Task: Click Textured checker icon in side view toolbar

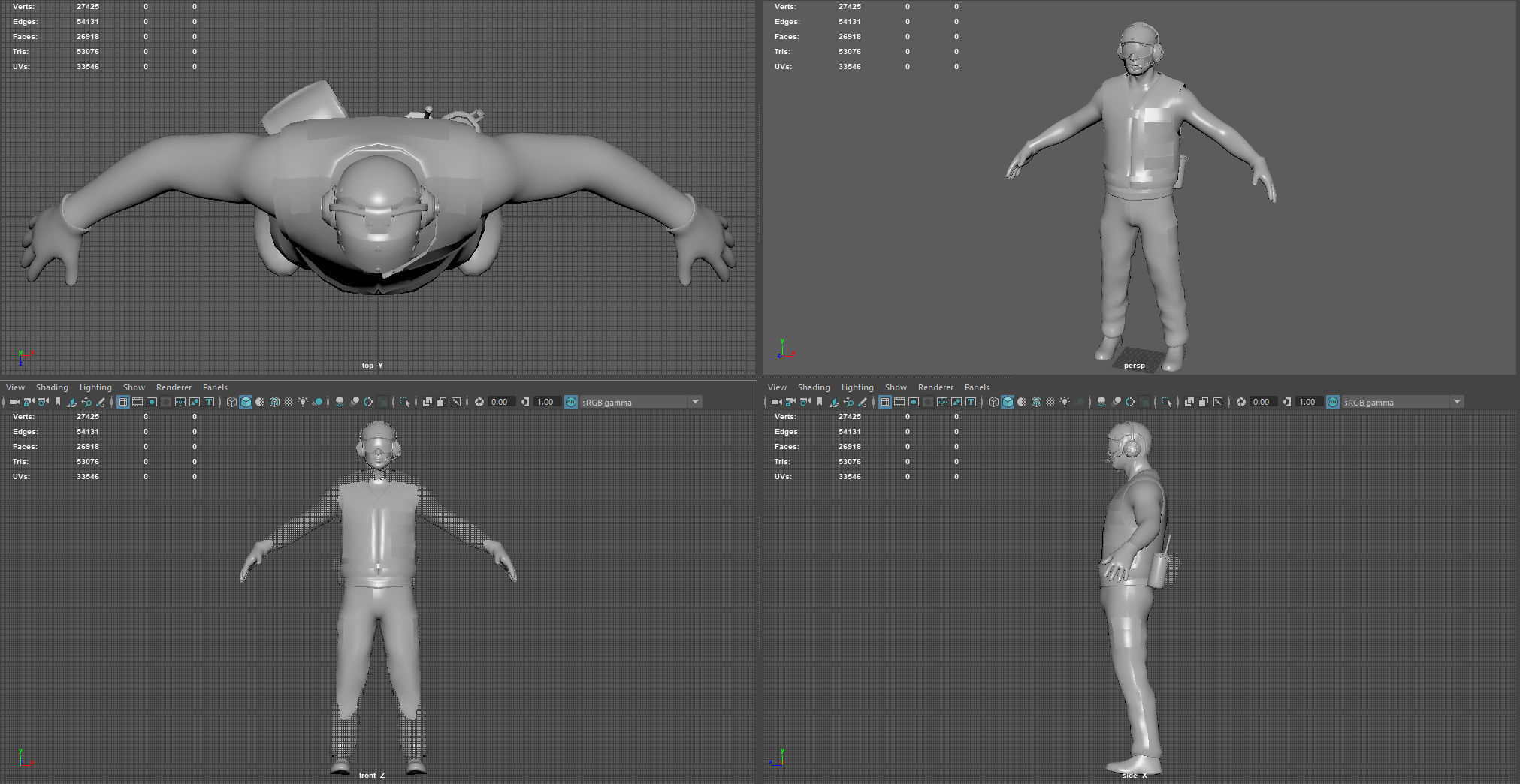Action: (1050, 402)
